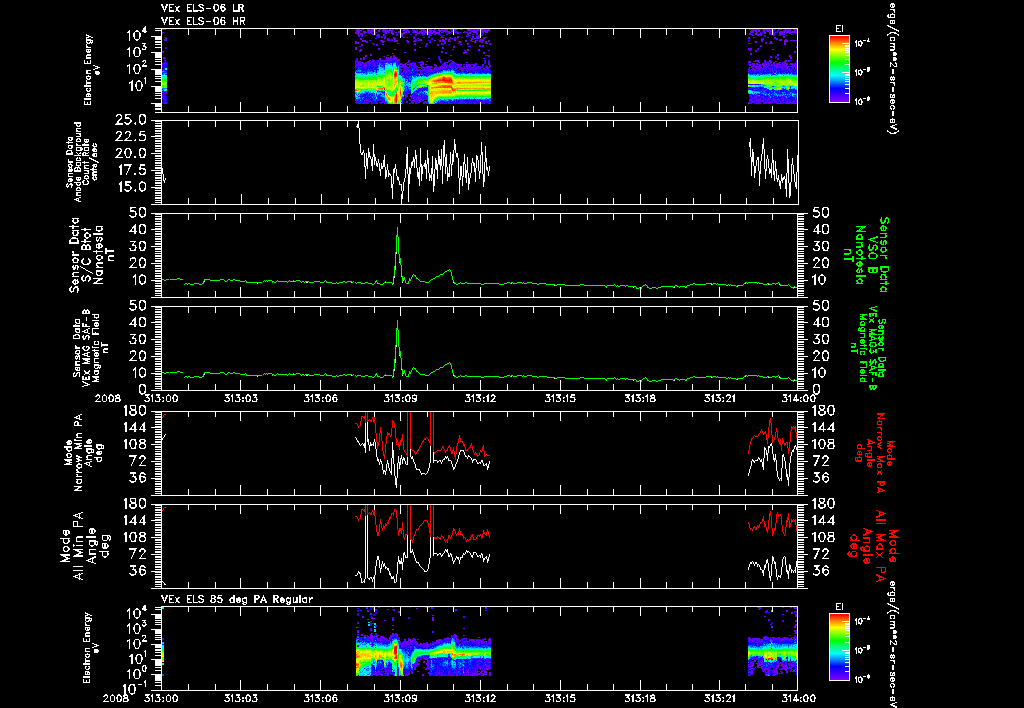Select the "VEx ELS 85 deg PA Regular" panel title

tap(236, 599)
